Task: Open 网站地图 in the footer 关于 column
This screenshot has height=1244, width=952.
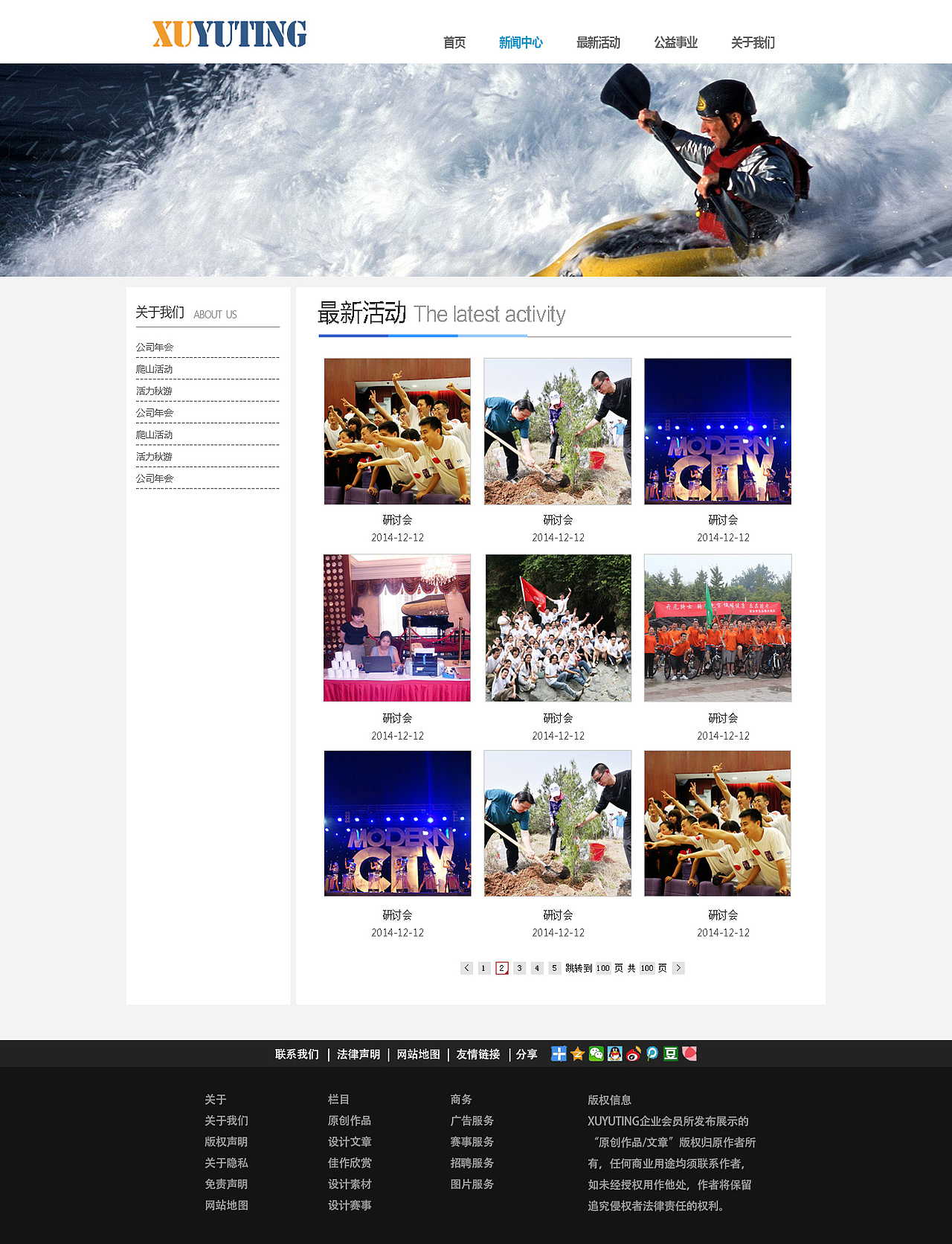Action: 227,1205
